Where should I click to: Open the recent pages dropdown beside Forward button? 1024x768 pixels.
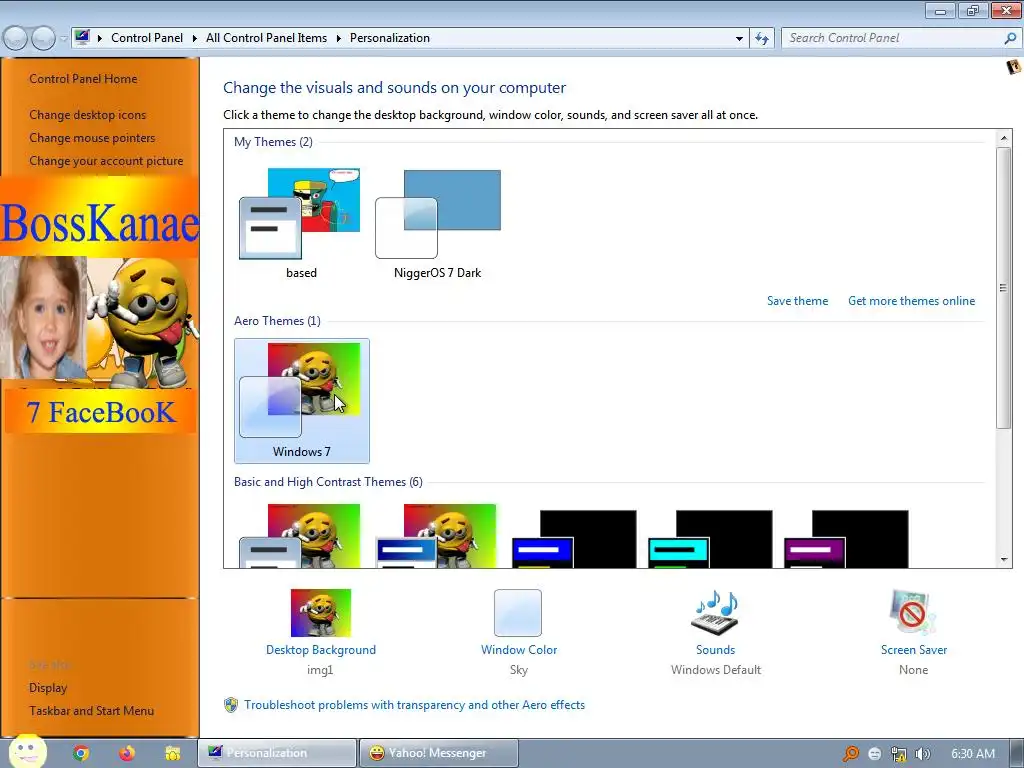coord(63,39)
